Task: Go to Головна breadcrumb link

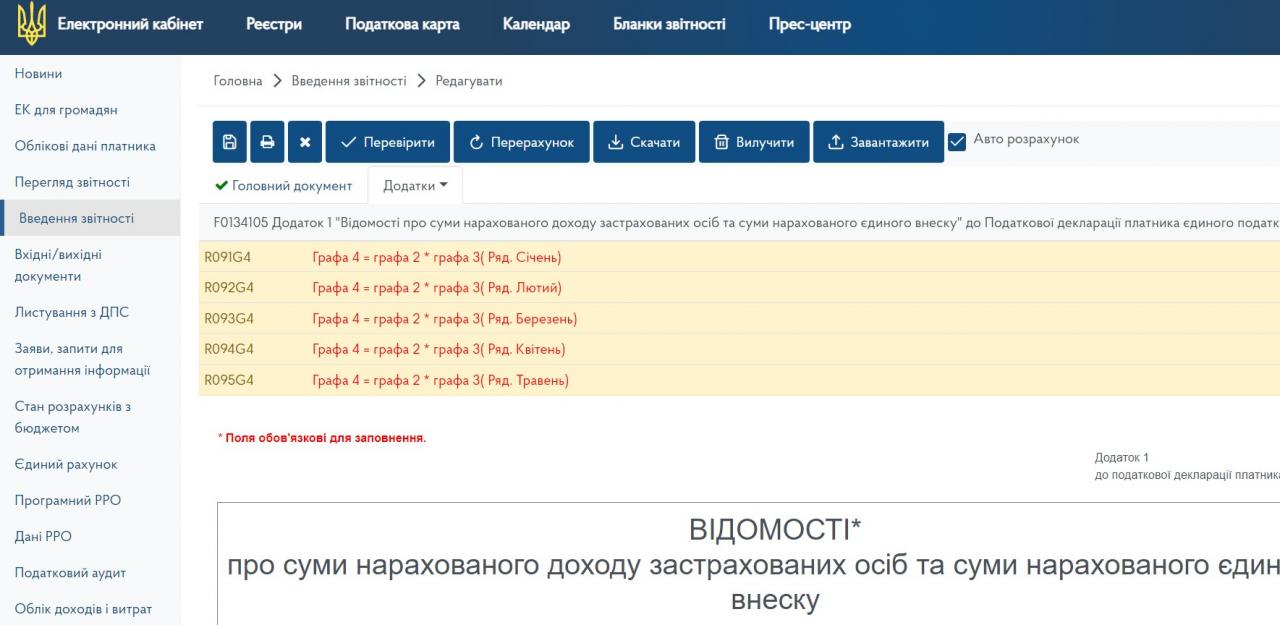Action: [238, 81]
